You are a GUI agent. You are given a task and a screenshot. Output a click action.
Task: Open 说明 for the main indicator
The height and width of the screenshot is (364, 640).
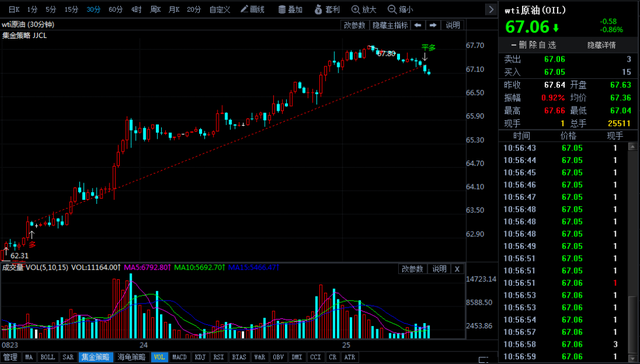click(453, 25)
